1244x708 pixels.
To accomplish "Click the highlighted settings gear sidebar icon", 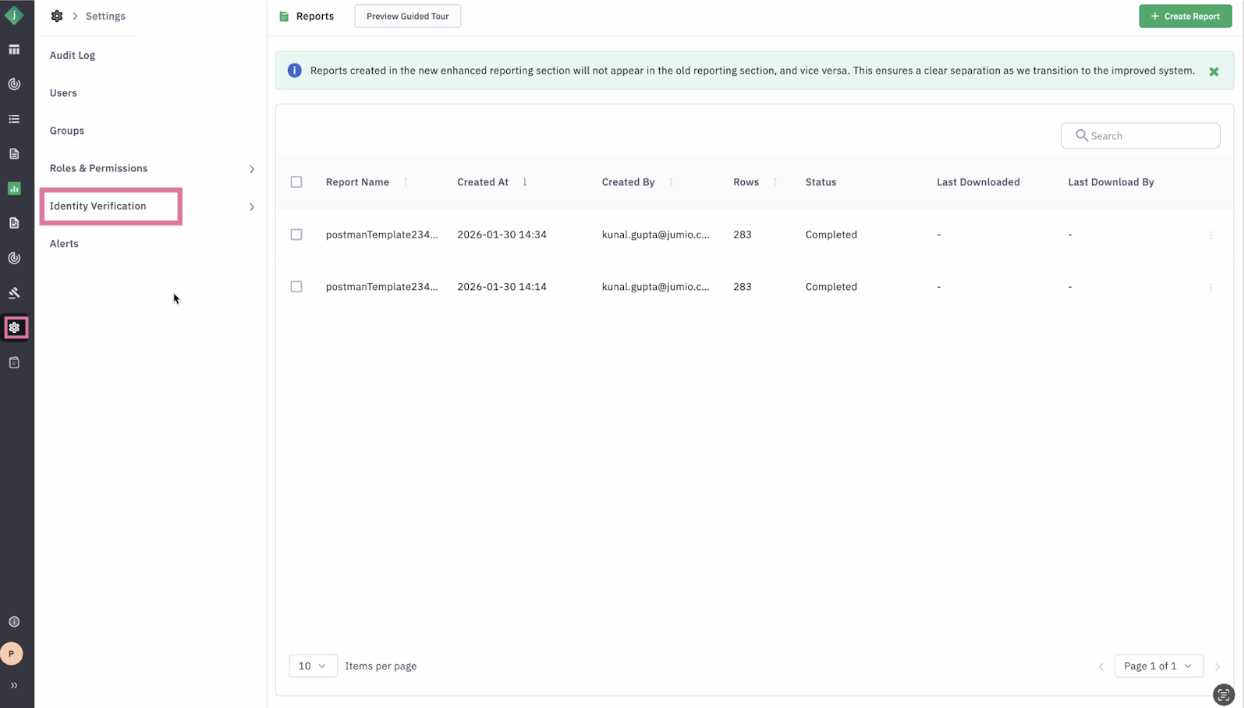I will click(14, 328).
